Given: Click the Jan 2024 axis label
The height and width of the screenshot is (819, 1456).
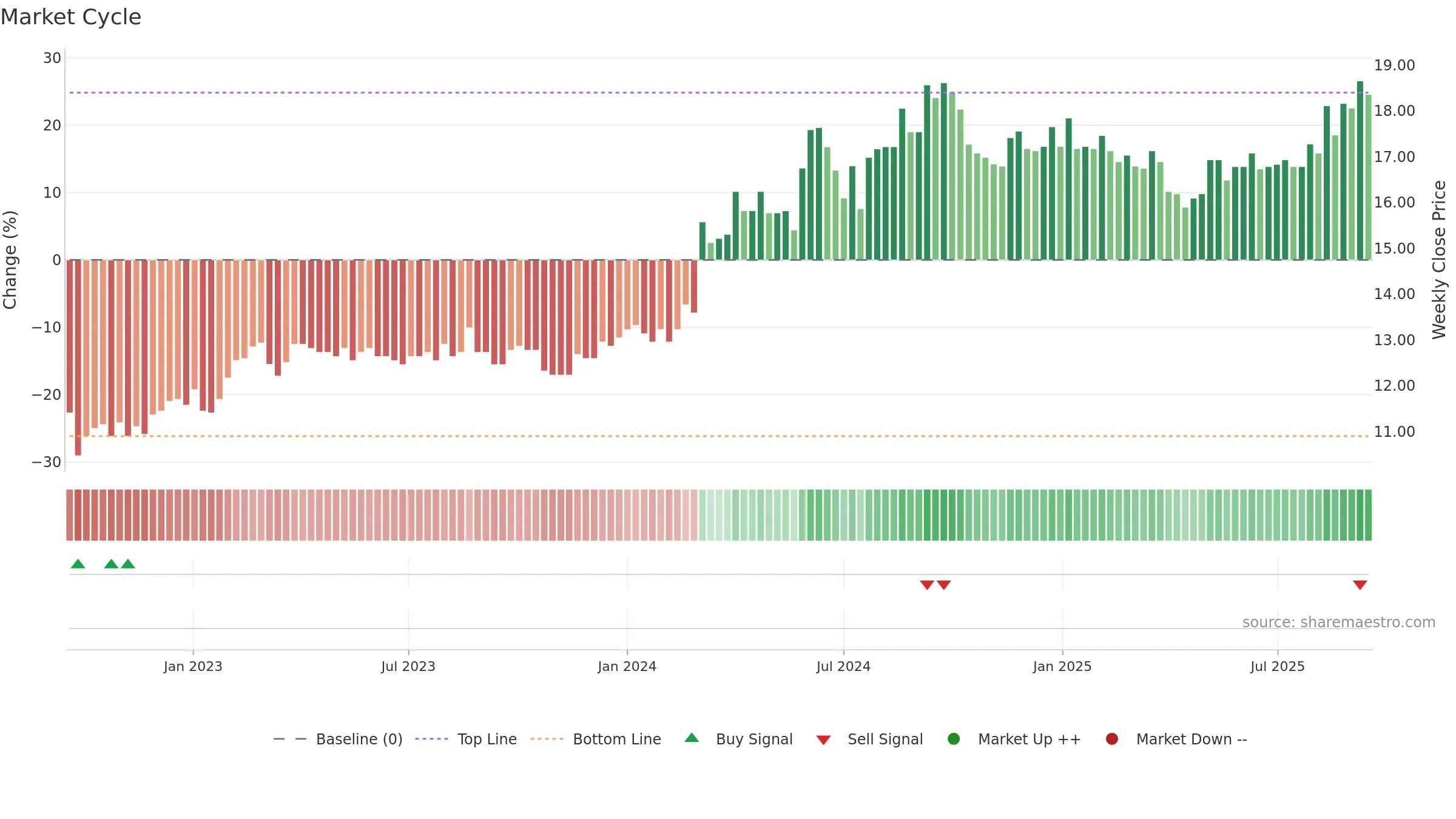Looking at the screenshot, I should (x=627, y=667).
